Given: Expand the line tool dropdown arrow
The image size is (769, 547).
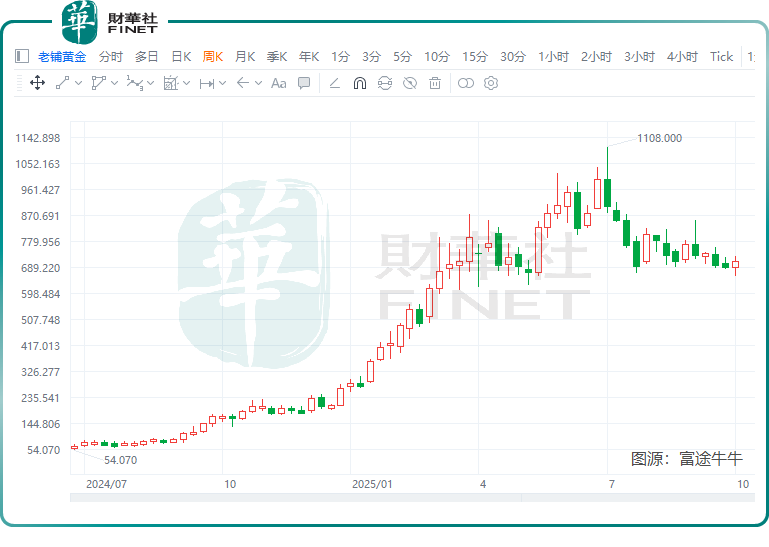Looking at the screenshot, I should pyautogui.click(x=79, y=83).
